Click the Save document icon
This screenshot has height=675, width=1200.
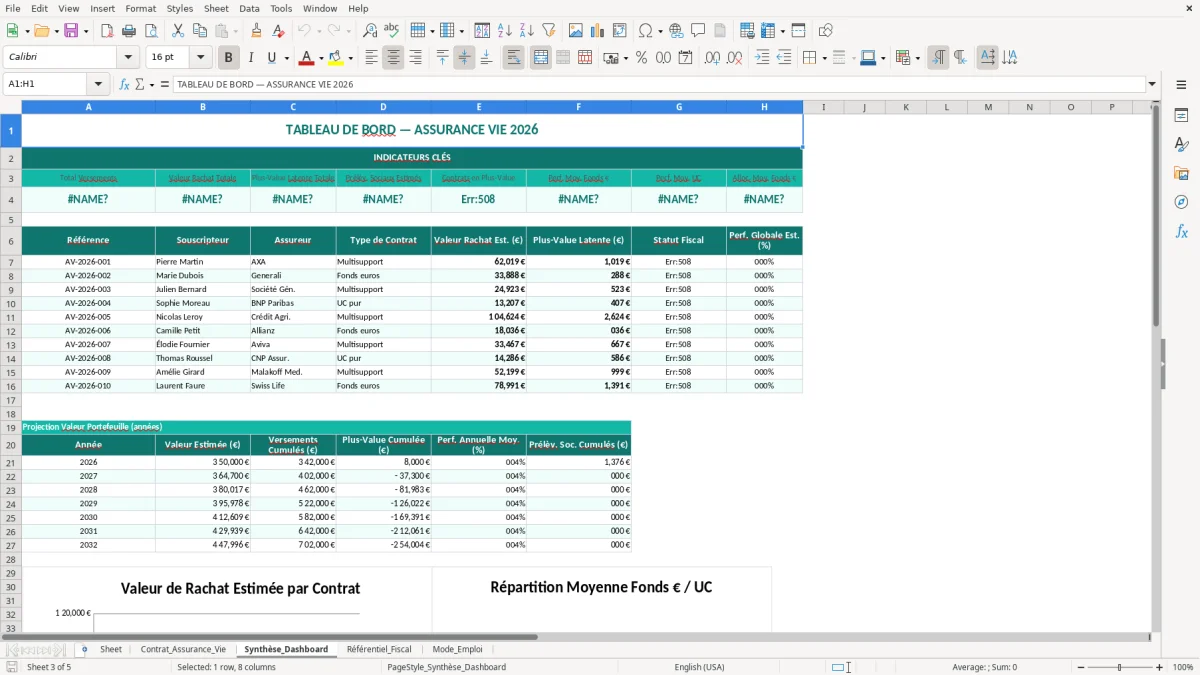pyautogui.click(x=71, y=31)
